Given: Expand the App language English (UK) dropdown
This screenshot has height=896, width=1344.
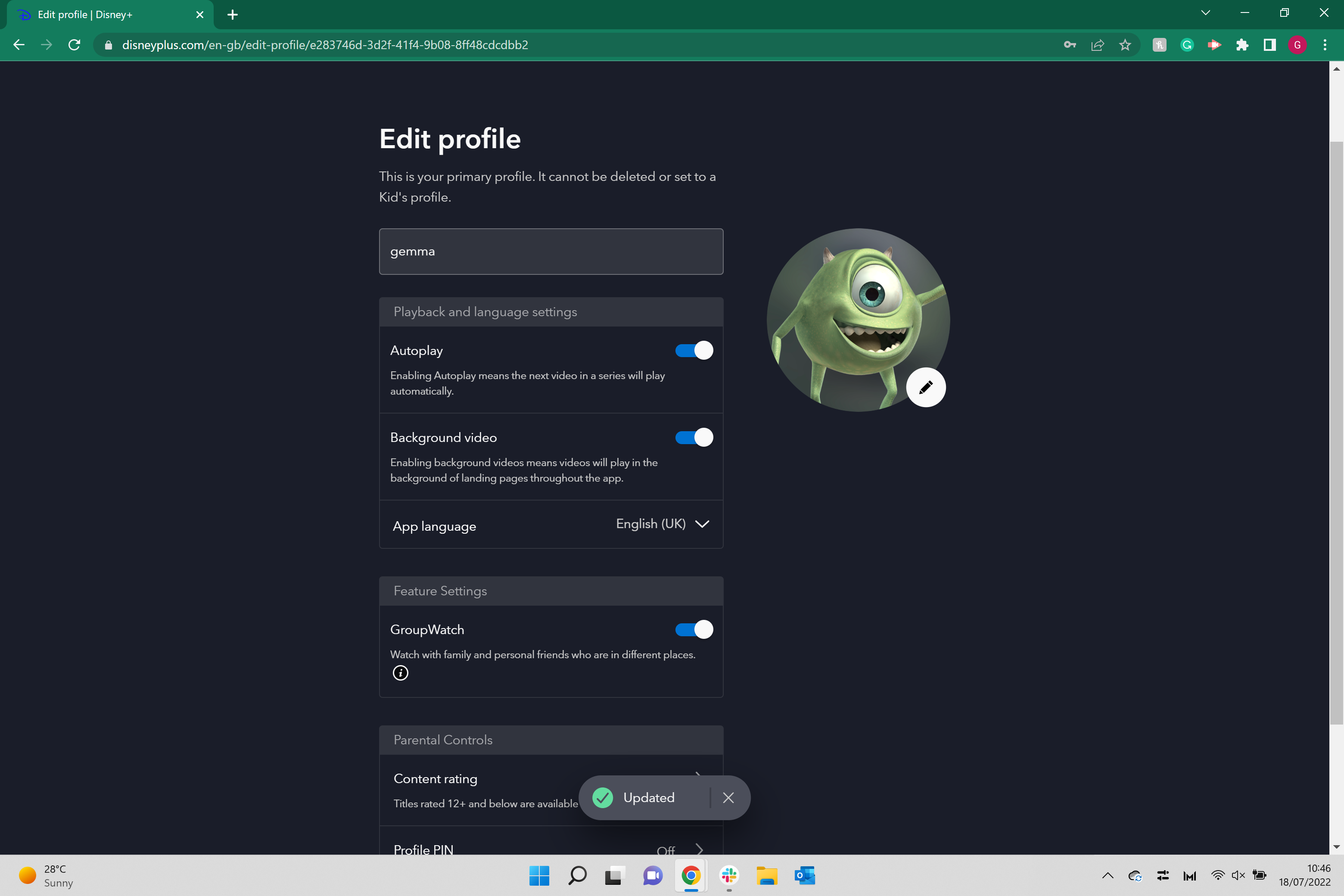Looking at the screenshot, I should (x=662, y=524).
